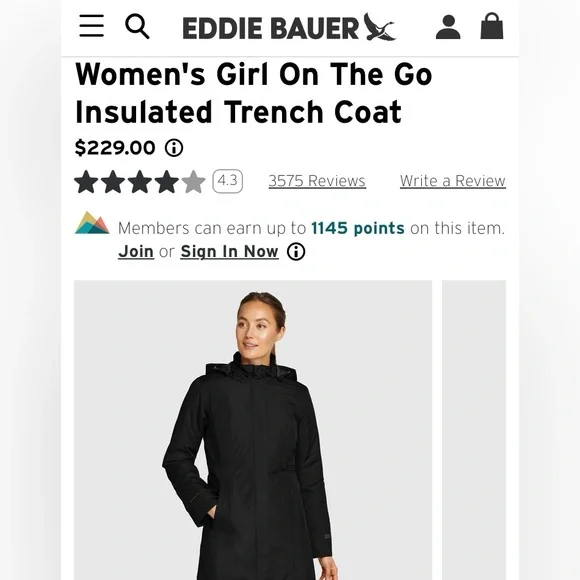The width and height of the screenshot is (580, 580).
Task: Open the search magnifier icon
Action: coord(137,26)
